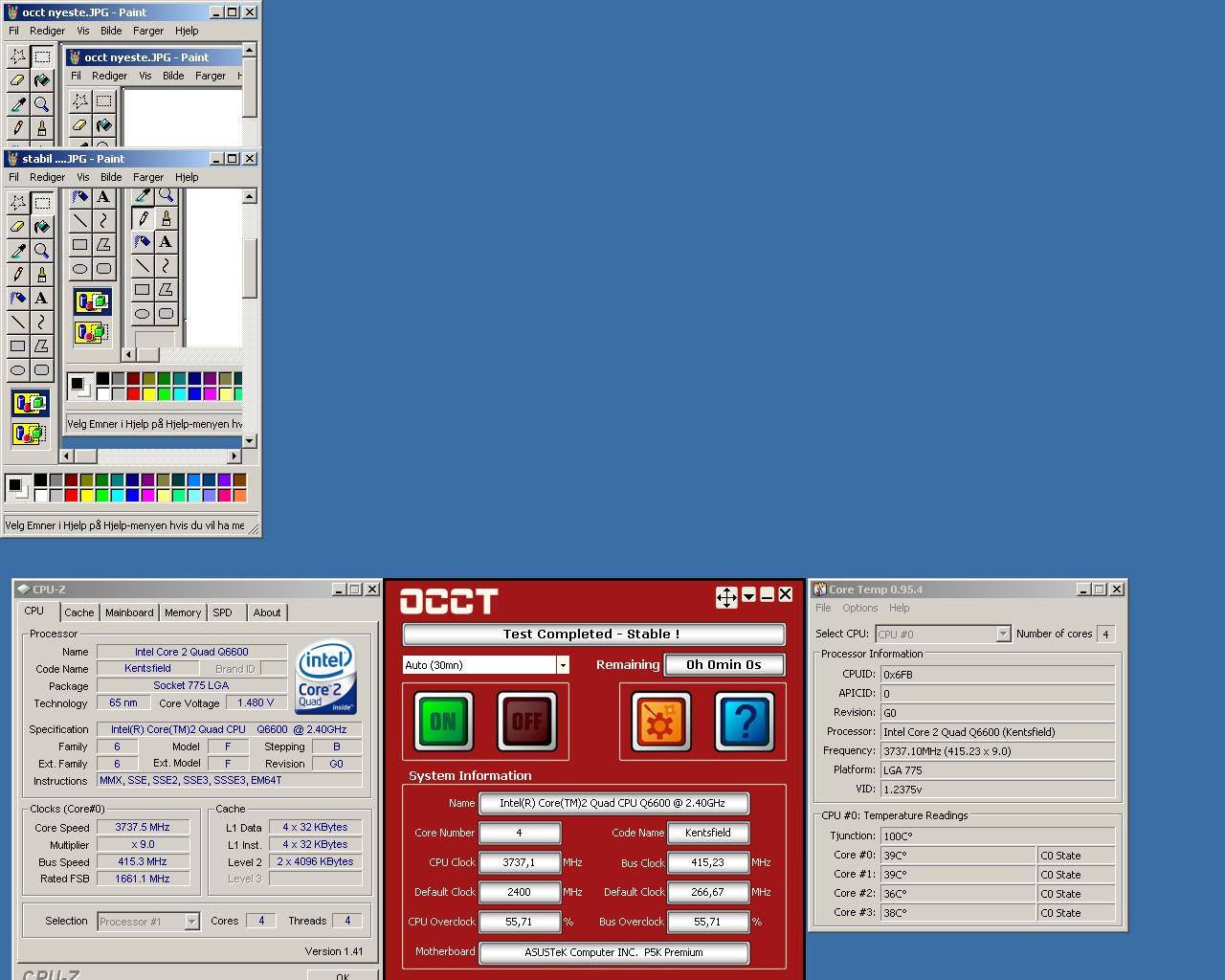
Task: Click OCCT Motherboard field ASUSTeK P5K Premium
Action: click(613, 952)
